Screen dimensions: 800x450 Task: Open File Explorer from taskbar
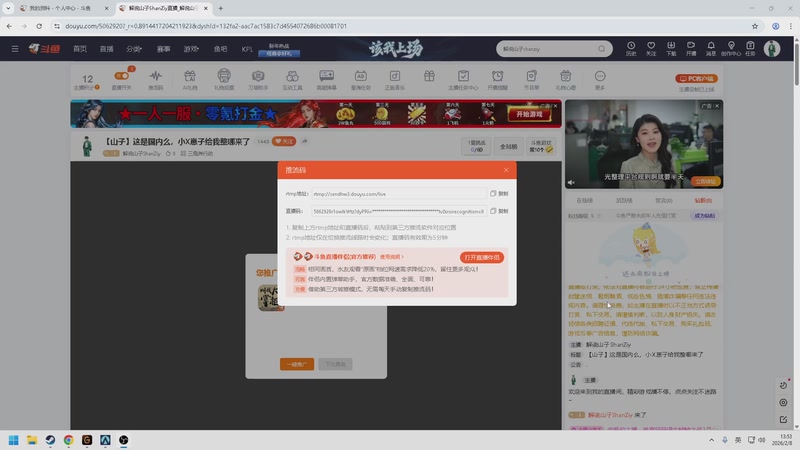[x=32, y=440]
